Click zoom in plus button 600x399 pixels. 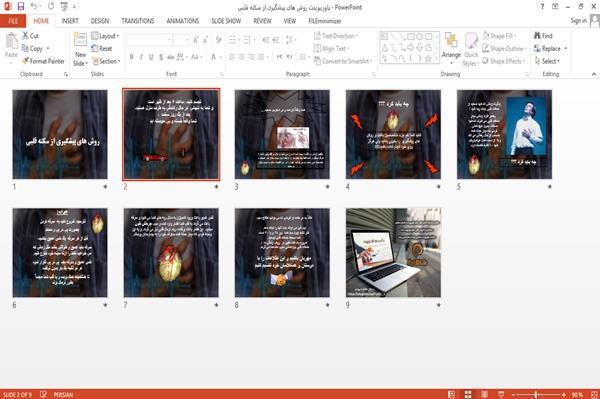564,394
